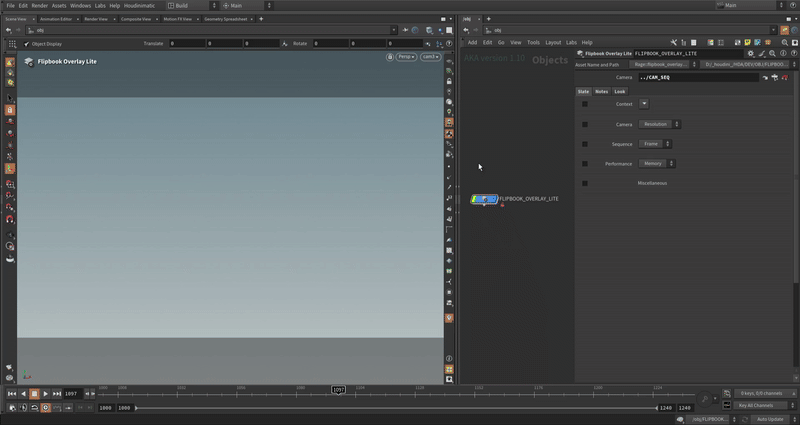Open the Sequence Frame dropdown
This screenshot has height=425, width=800.
(655, 144)
